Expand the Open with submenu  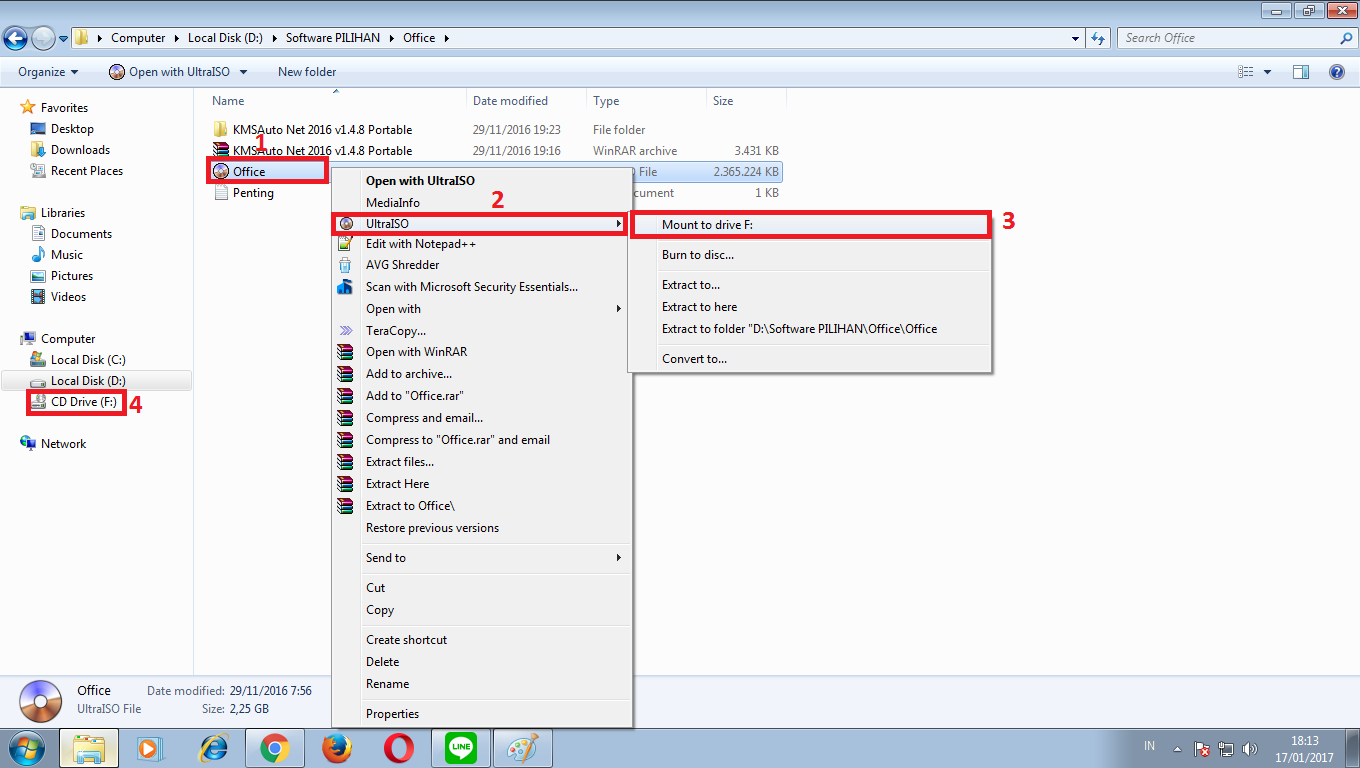[483, 309]
